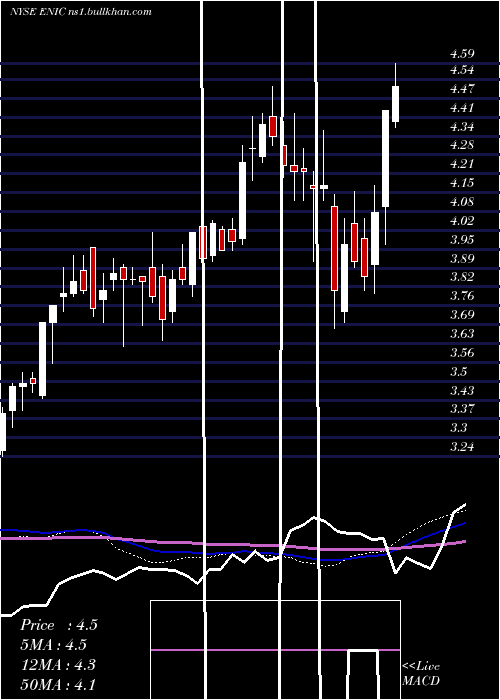Click the 4.28 price axis label
The width and height of the screenshot is (500, 700).
pyautogui.click(x=462, y=145)
